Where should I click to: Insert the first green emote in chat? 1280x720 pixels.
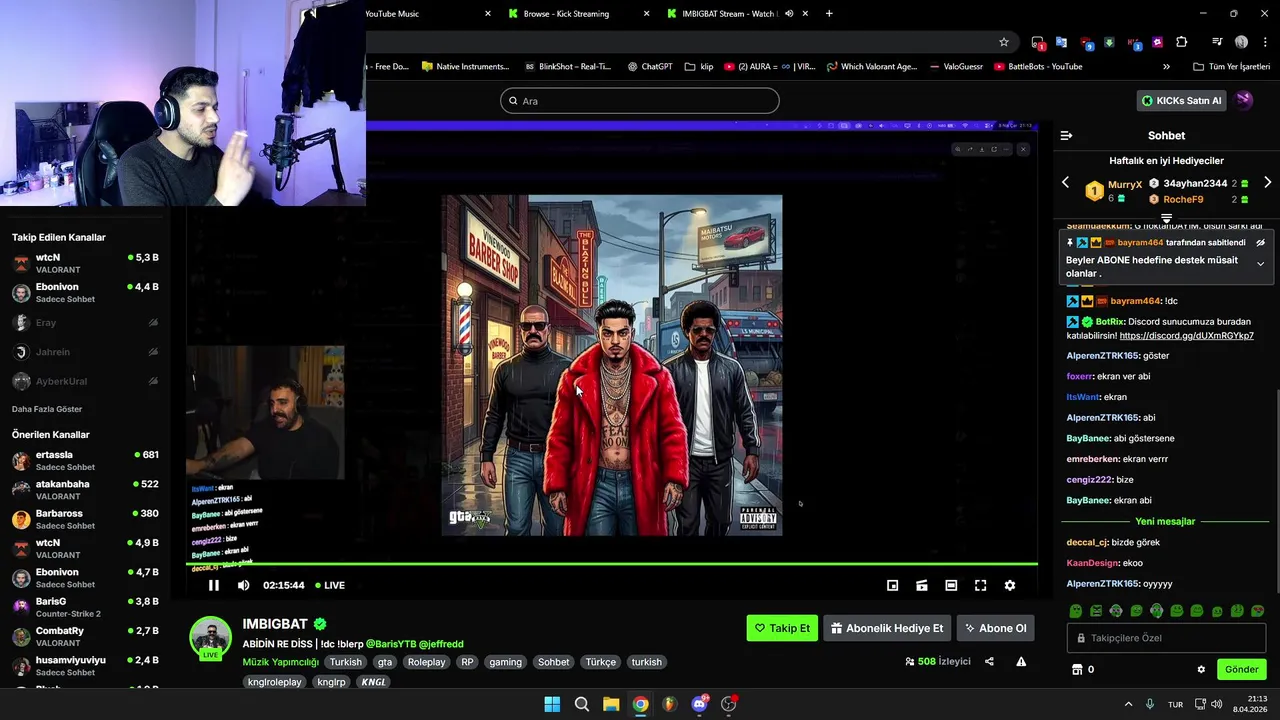pyautogui.click(x=1076, y=611)
